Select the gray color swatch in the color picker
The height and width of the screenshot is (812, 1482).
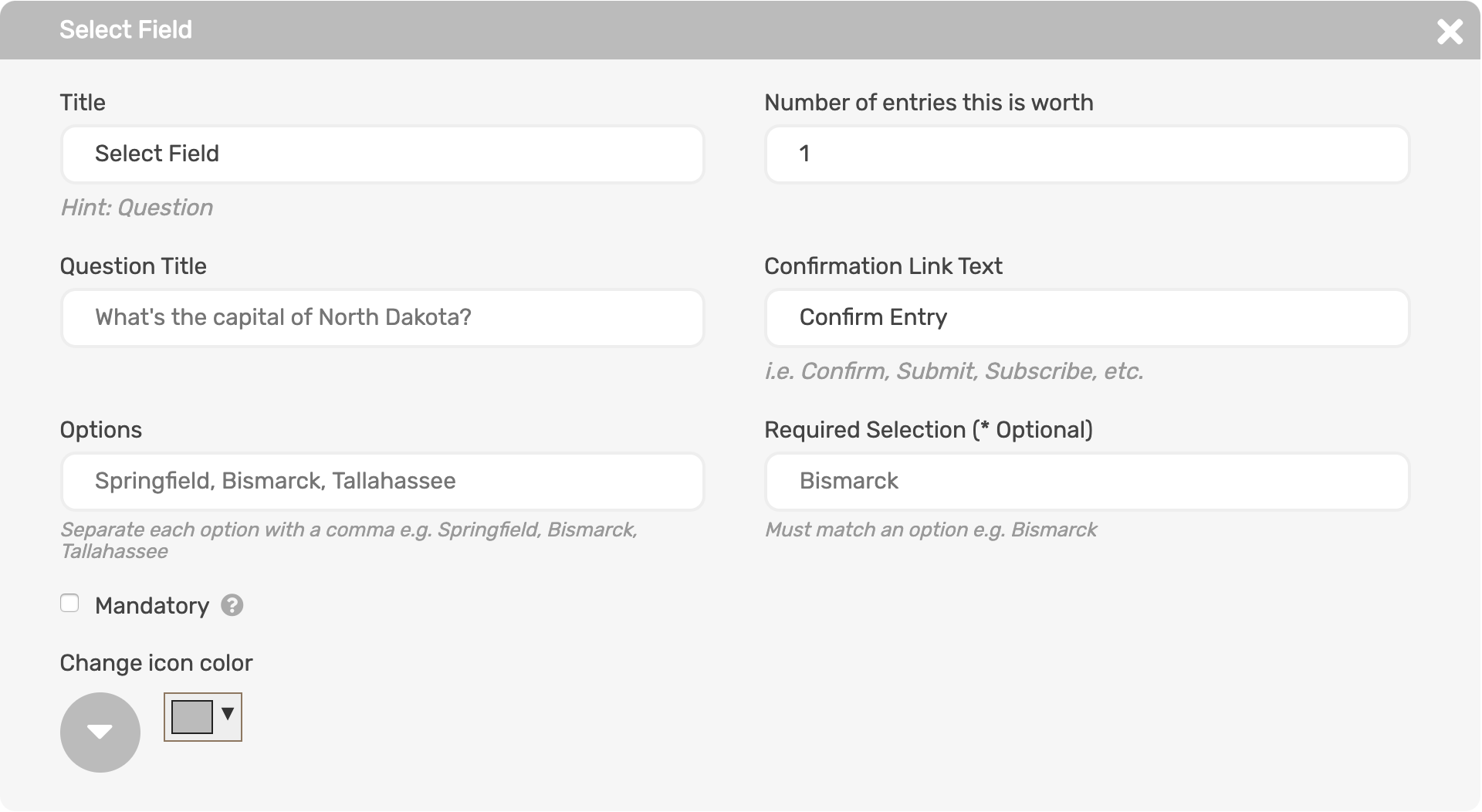point(191,717)
